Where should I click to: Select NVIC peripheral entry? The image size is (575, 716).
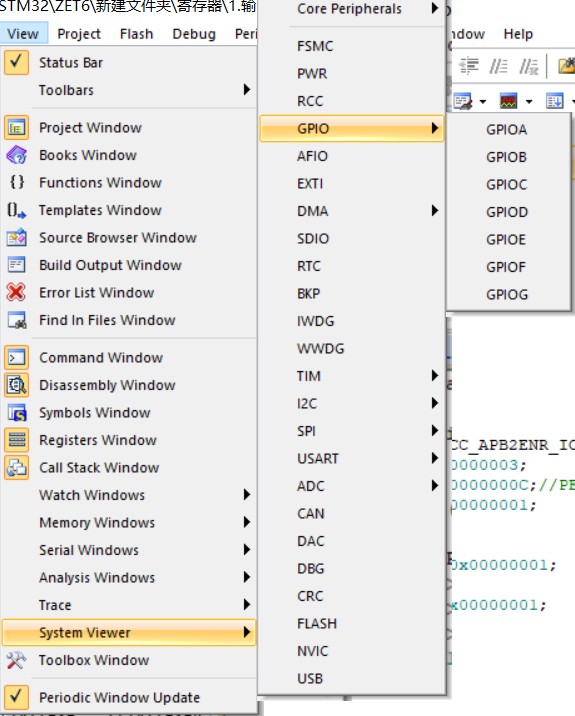click(x=352, y=651)
